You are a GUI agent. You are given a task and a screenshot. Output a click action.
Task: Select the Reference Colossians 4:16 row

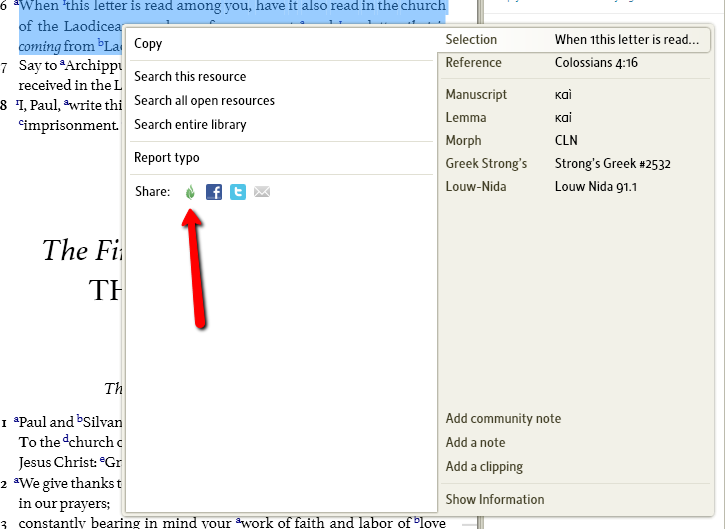coord(576,63)
